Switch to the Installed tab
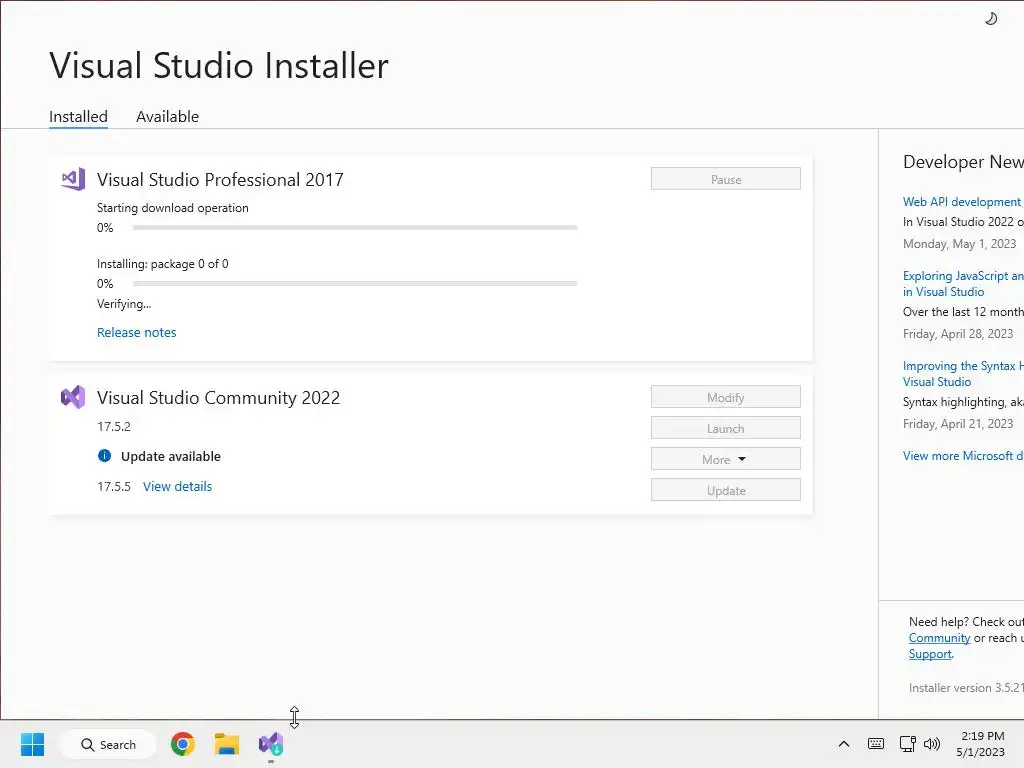 (78, 116)
